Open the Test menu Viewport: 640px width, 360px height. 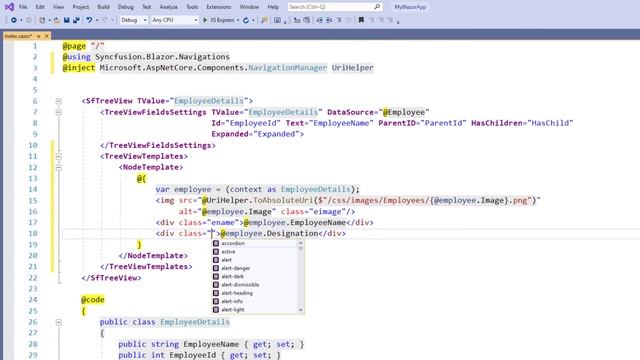pyautogui.click(x=146, y=7)
